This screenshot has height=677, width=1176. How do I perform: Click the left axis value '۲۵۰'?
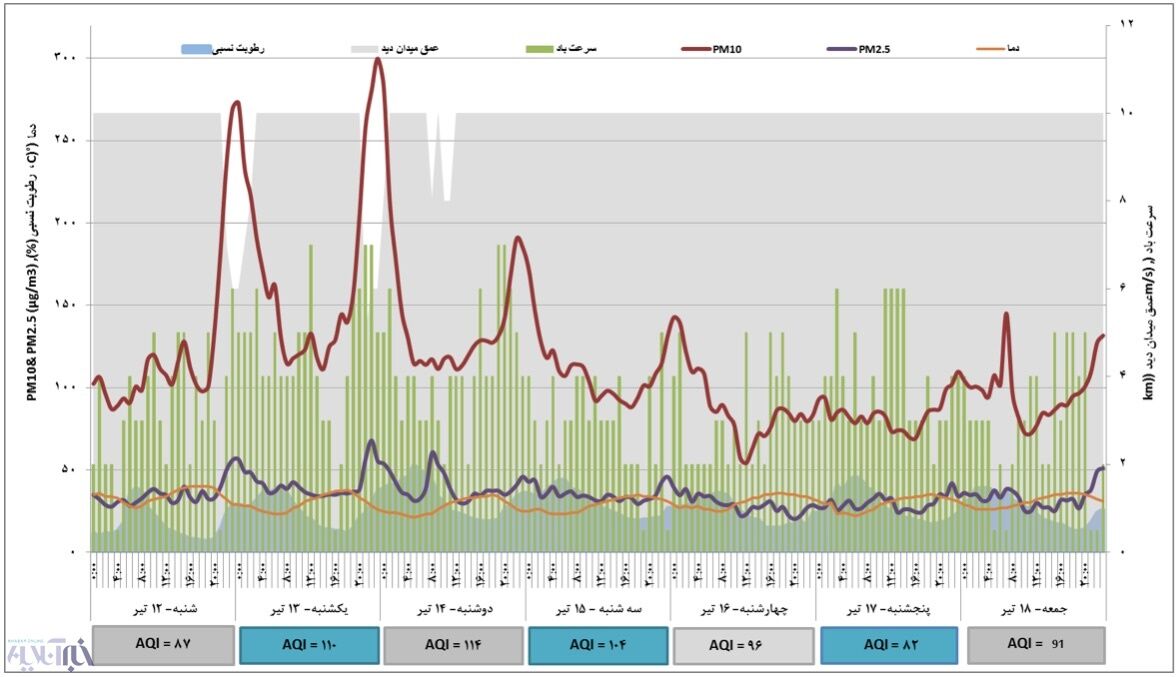point(64,141)
